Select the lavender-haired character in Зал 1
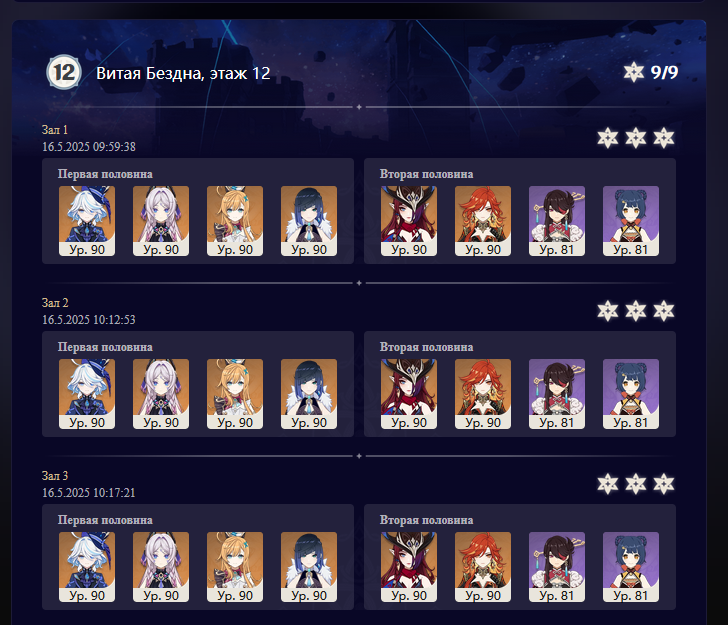 [161, 221]
